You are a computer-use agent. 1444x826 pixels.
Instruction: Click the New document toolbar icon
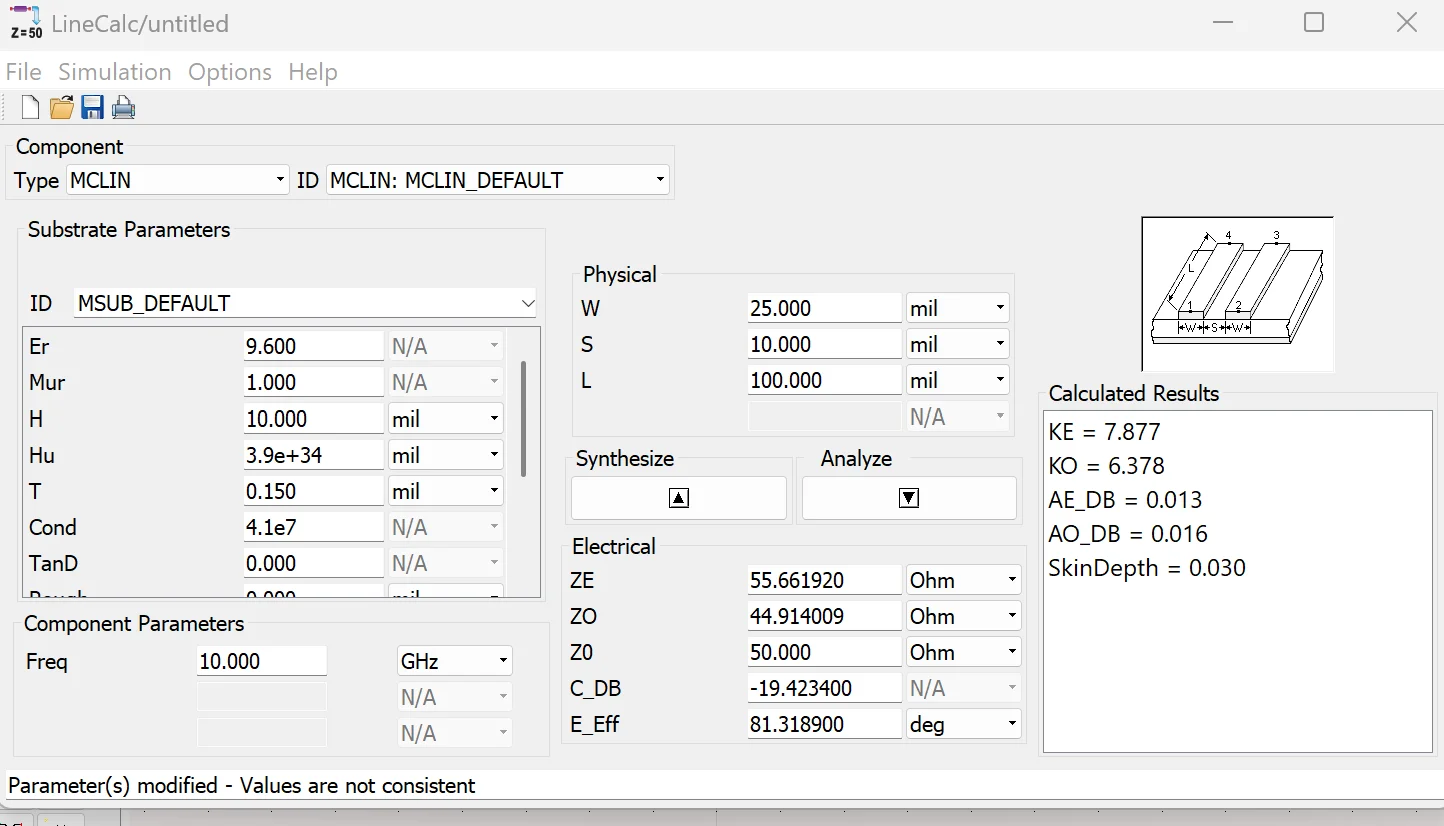tap(31, 107)
